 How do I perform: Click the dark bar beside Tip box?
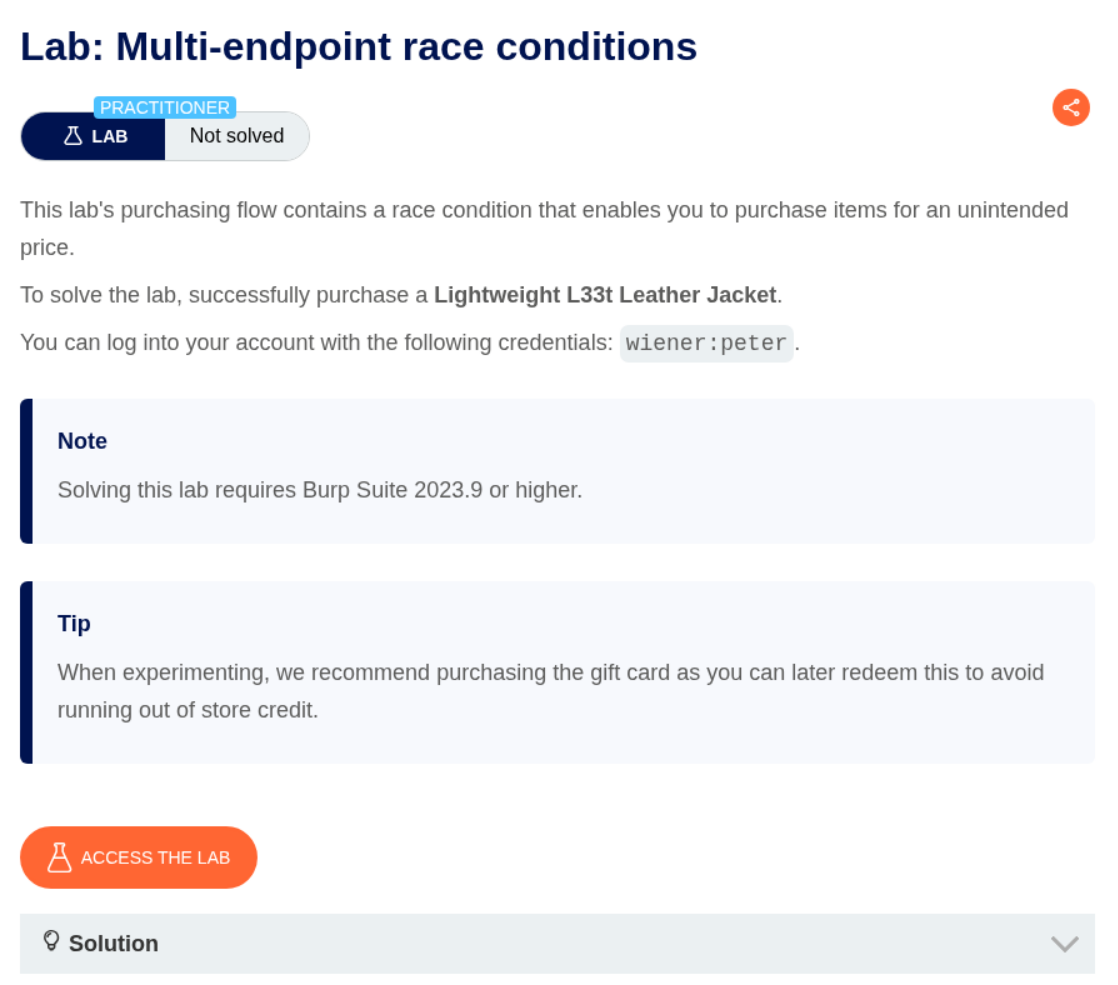(x=26, y=672)
